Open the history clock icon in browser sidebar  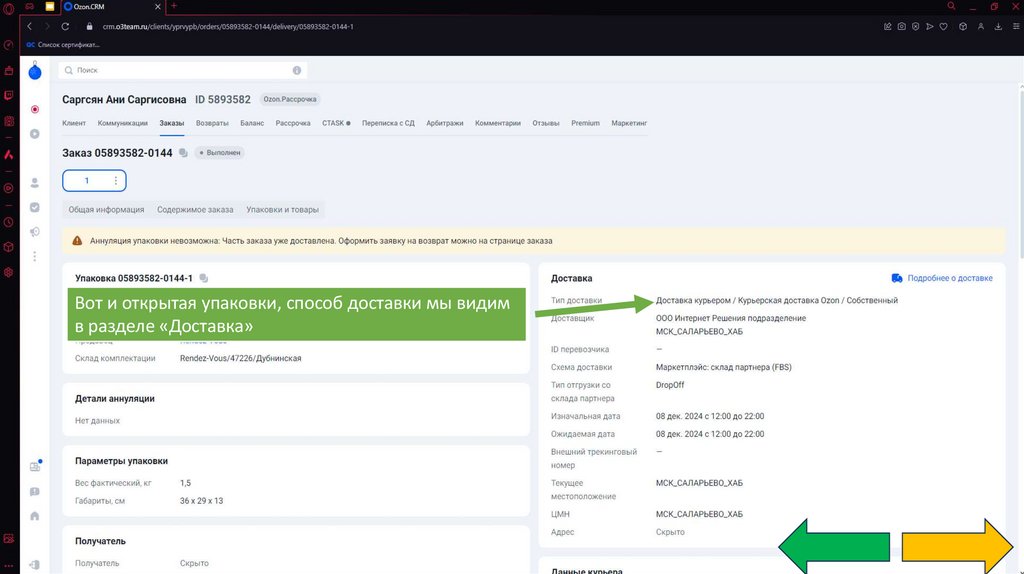[x=8, y=222]
